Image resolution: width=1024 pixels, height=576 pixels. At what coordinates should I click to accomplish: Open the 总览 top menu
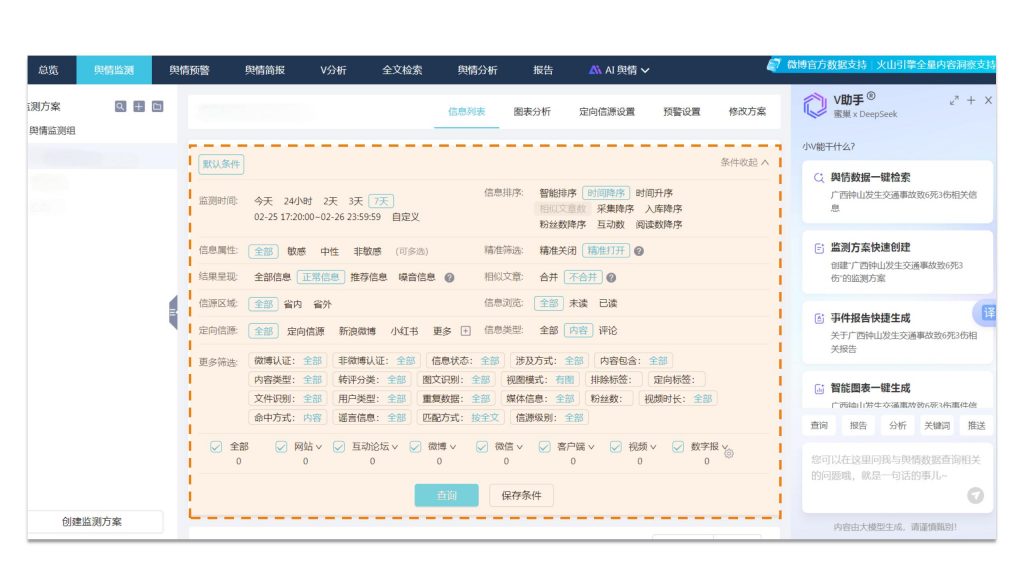point(48,70)
